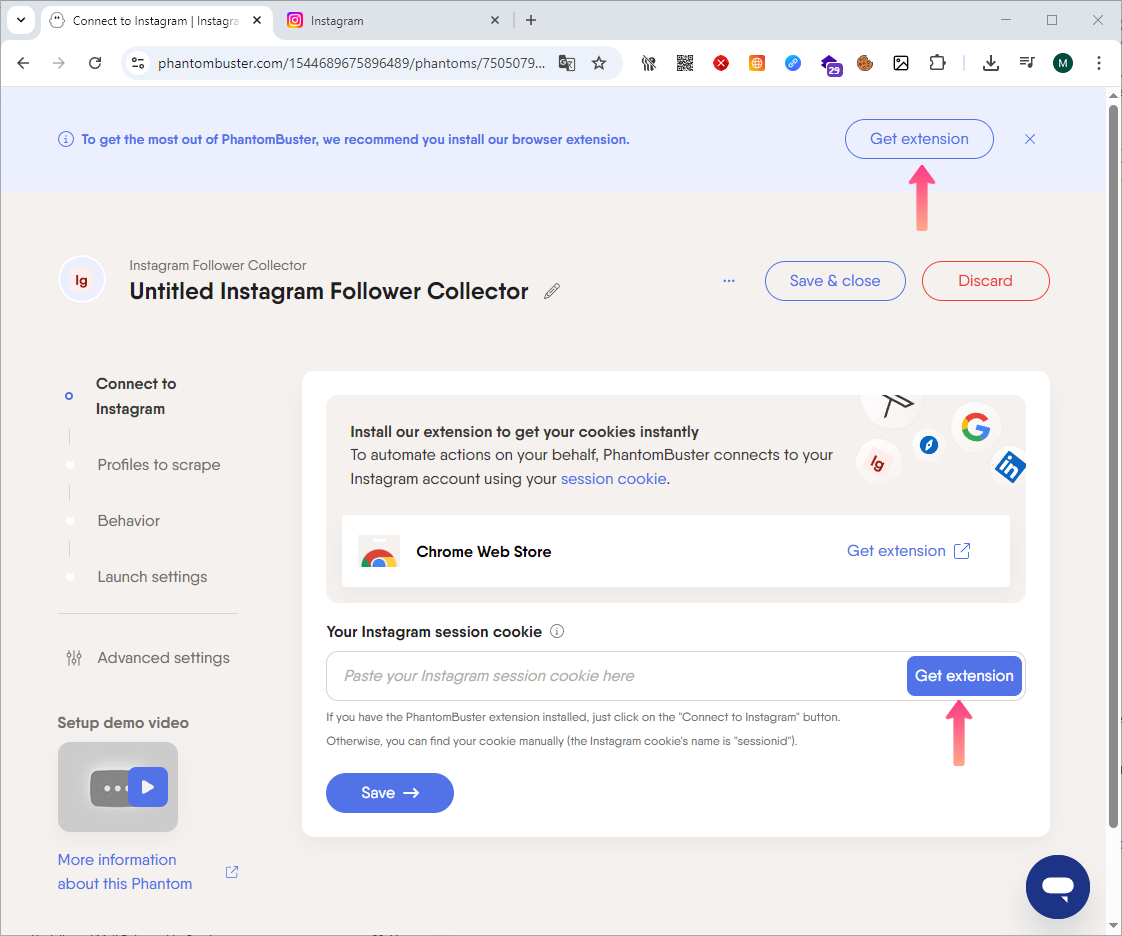The image size is (1122, 936).
Task: Go forward to the next page
Action: [59, 63]
